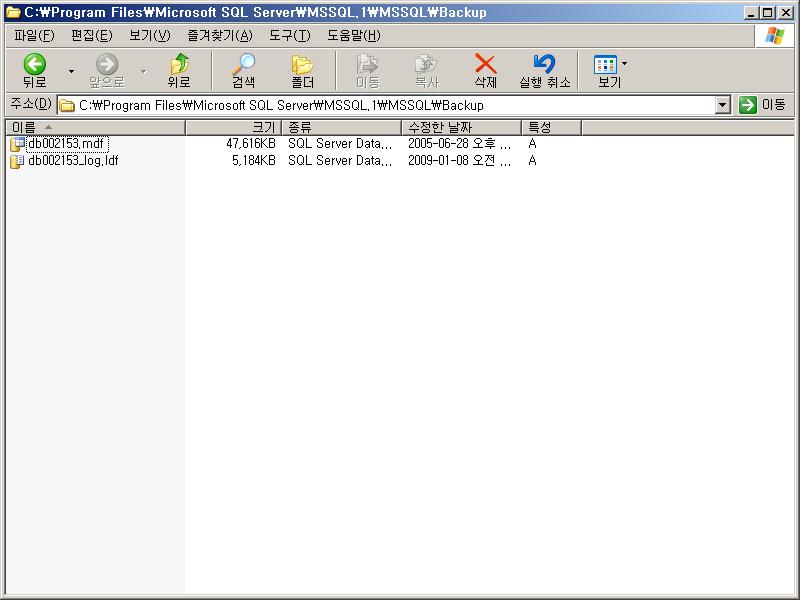800x600 pixels.
Task: Click the 앞으로 forward button
Action: (107, 70)
